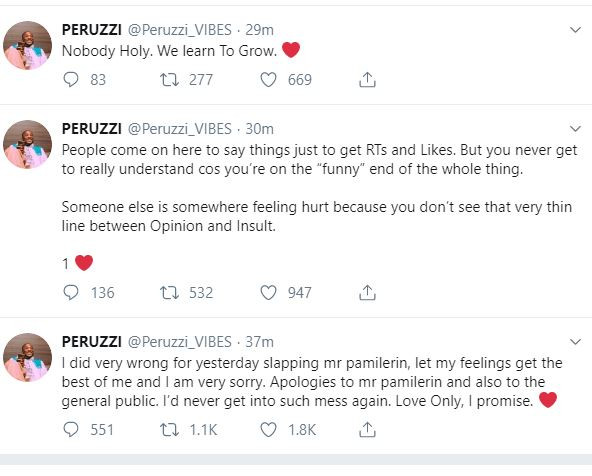Click Peruzzi's avatar on the top tweet
The height and width of the screenshot is (476, 592).
(x=28, y=45)
